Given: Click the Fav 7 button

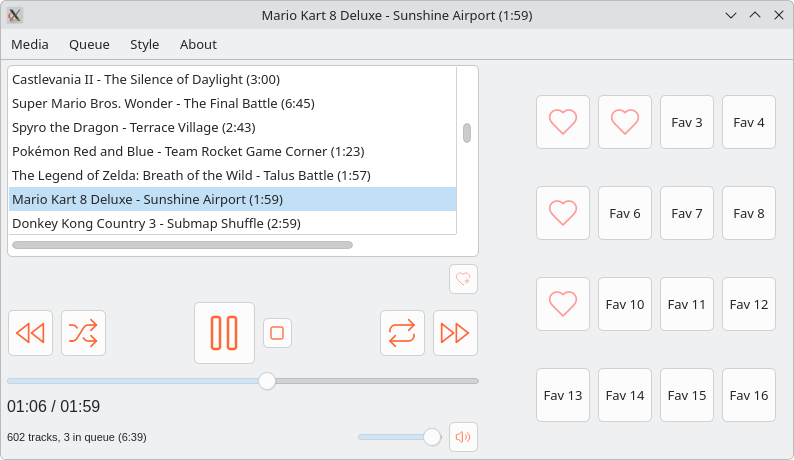Looking at the screenshot, I should tap(686, 213).
